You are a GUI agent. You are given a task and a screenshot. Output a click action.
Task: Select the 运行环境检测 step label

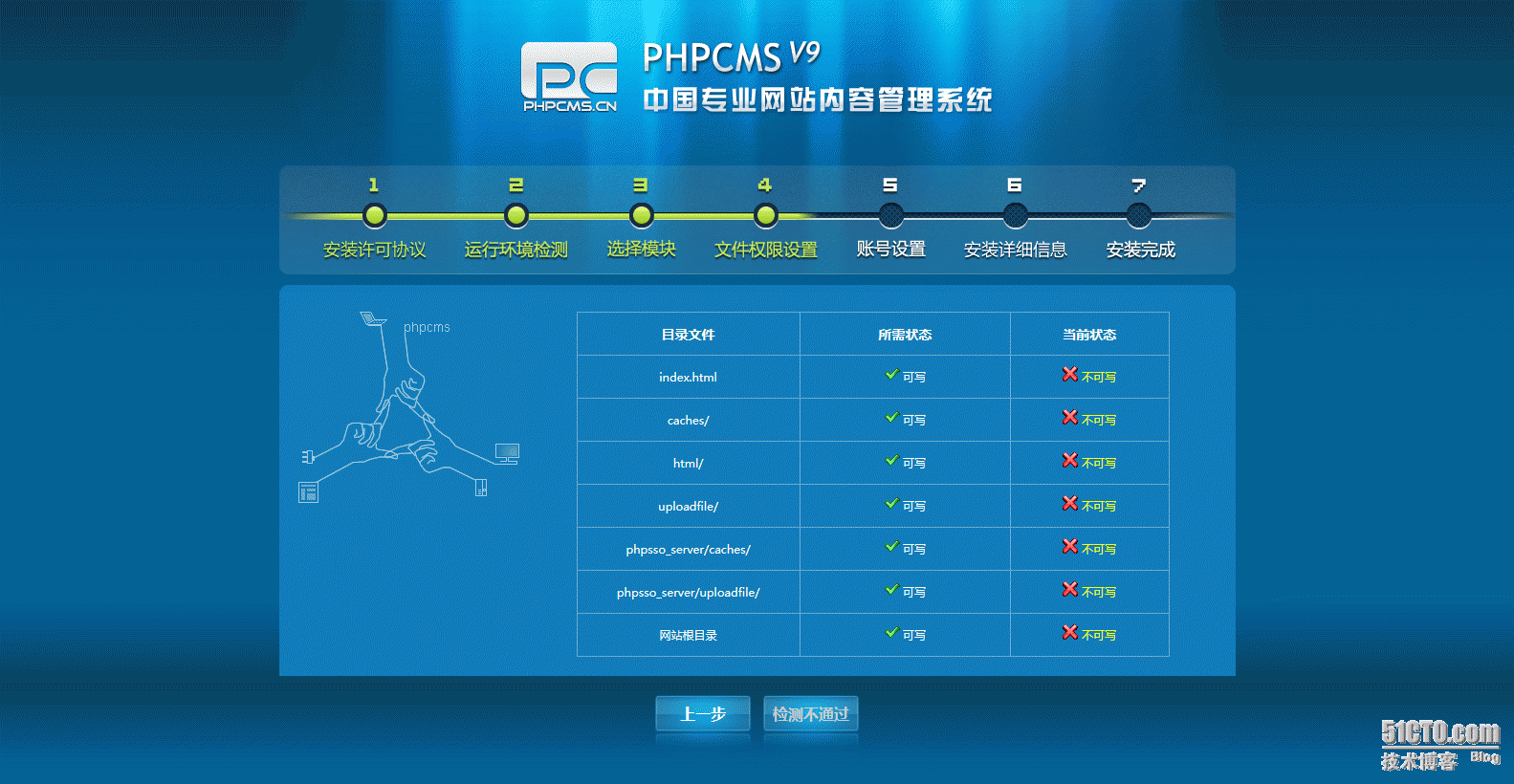pyautogui.click(x=516, y=250)
